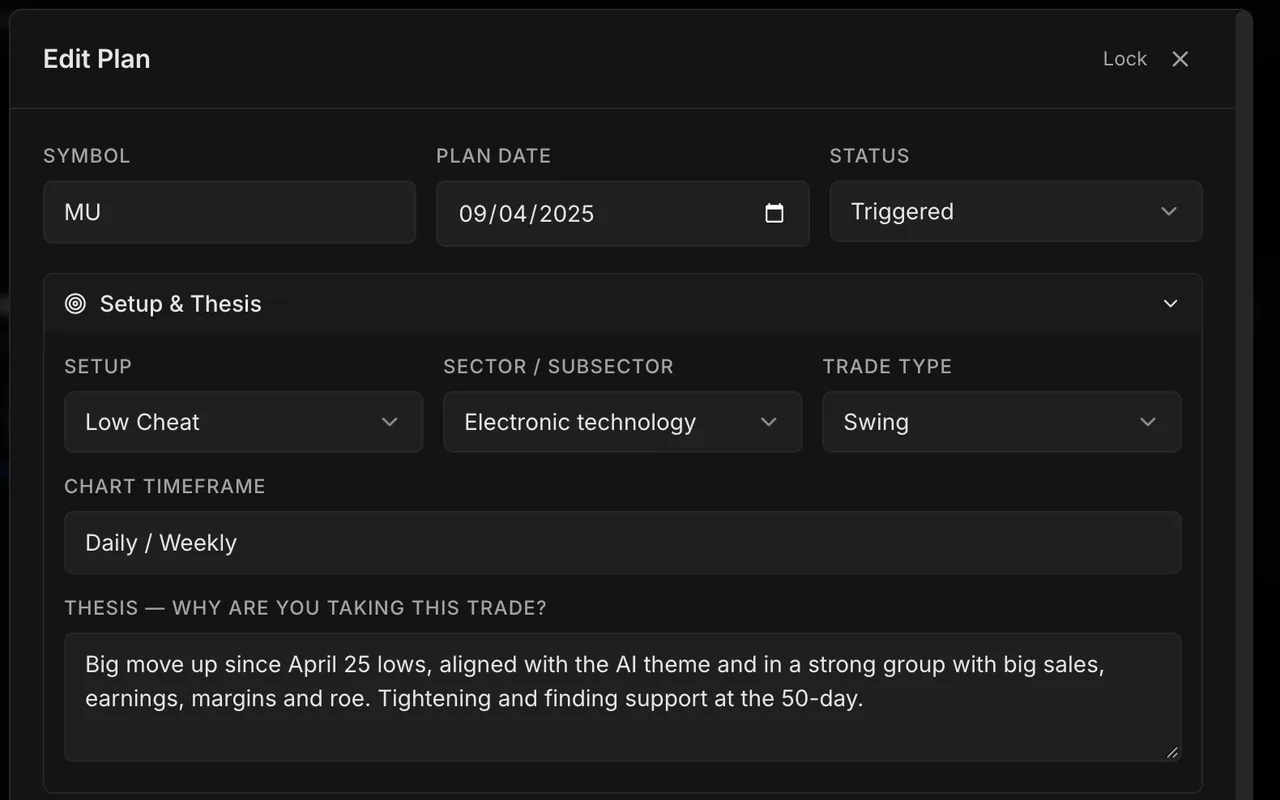Click the SYMBOL field label
The width and height of the screenshot is (1280, 800).
click(x=87, y=156)
